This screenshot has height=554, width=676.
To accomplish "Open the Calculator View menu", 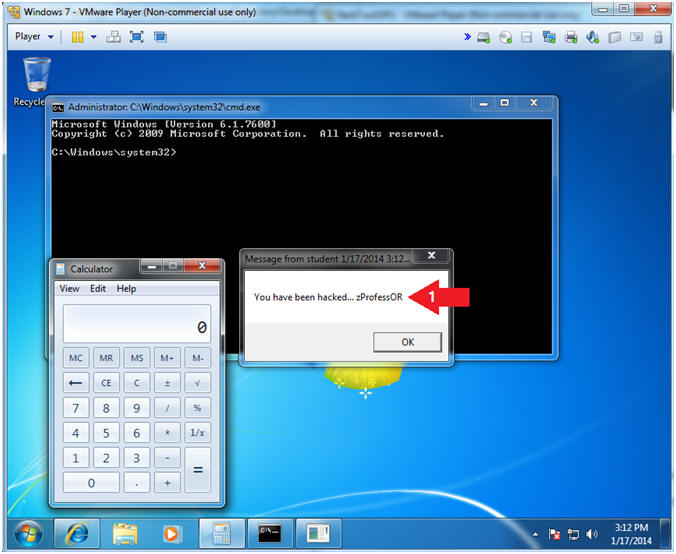I will click(x=69, y=289).
